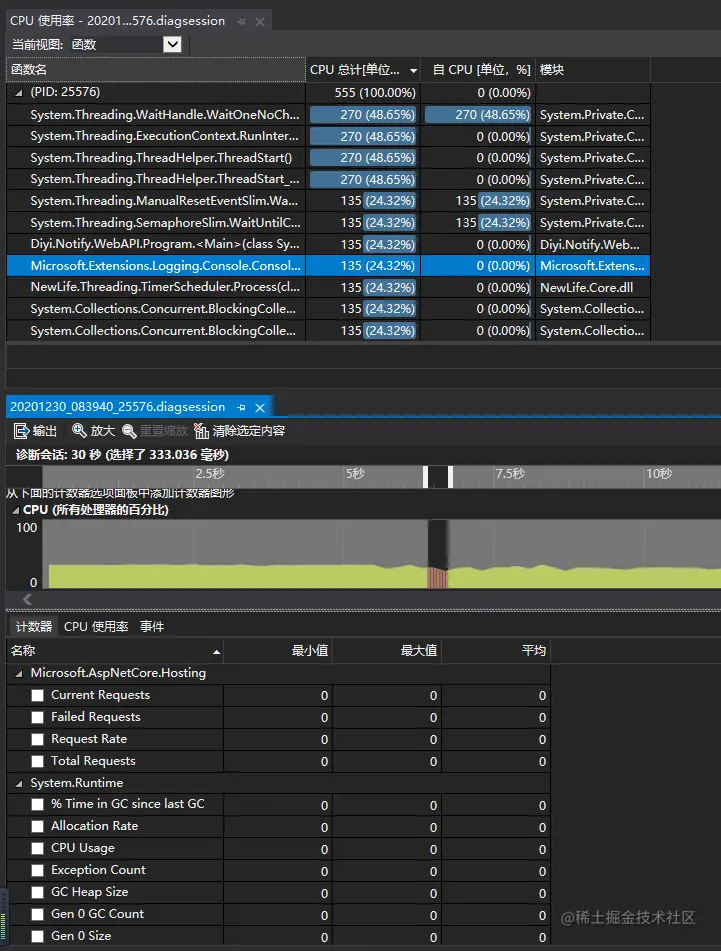Screen dimensions: 721x951
Task: Check the % Time in GC checkbox
Action: pyautogui.click(x=38, y=804)
